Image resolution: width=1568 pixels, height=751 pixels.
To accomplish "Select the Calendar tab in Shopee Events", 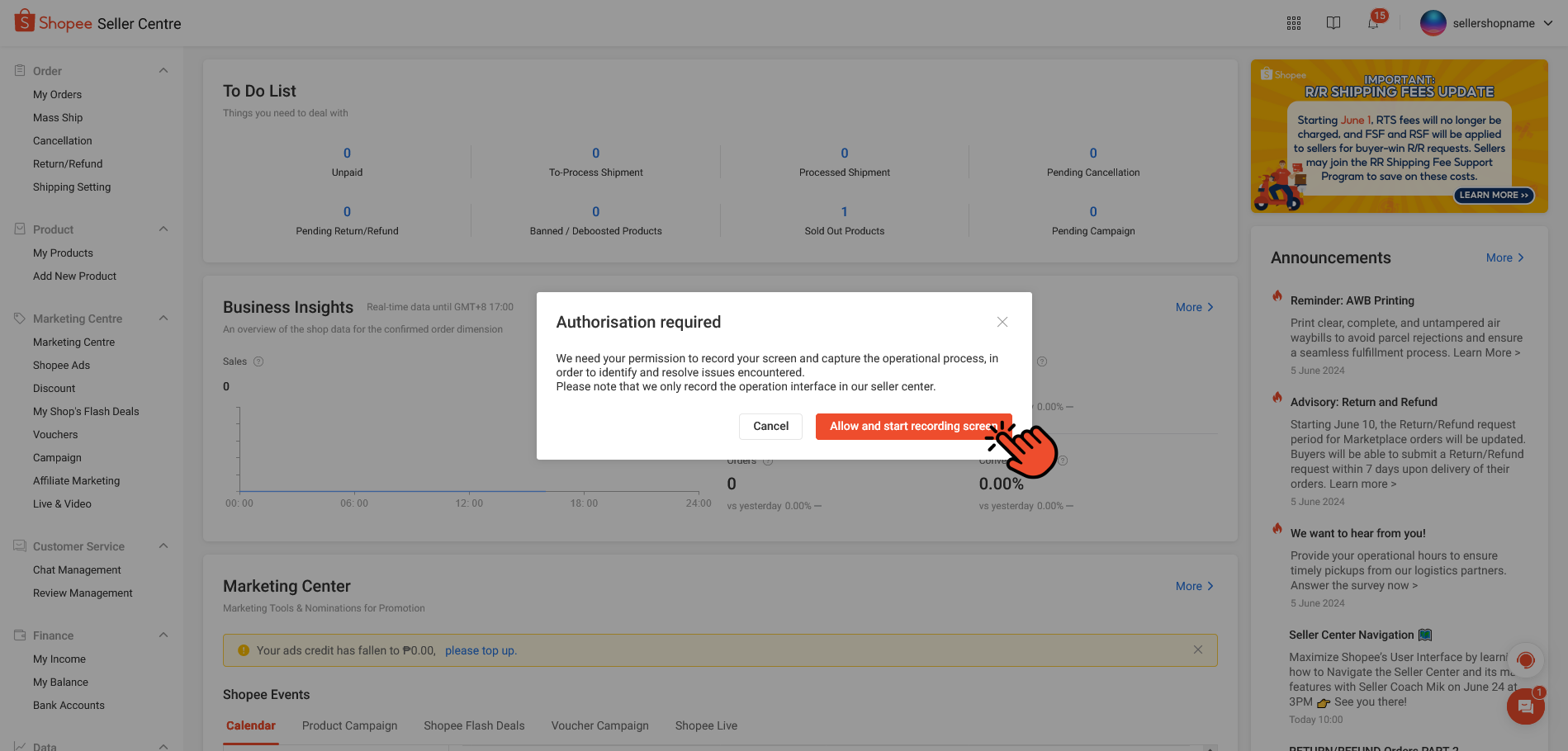I will click(251, 725).
